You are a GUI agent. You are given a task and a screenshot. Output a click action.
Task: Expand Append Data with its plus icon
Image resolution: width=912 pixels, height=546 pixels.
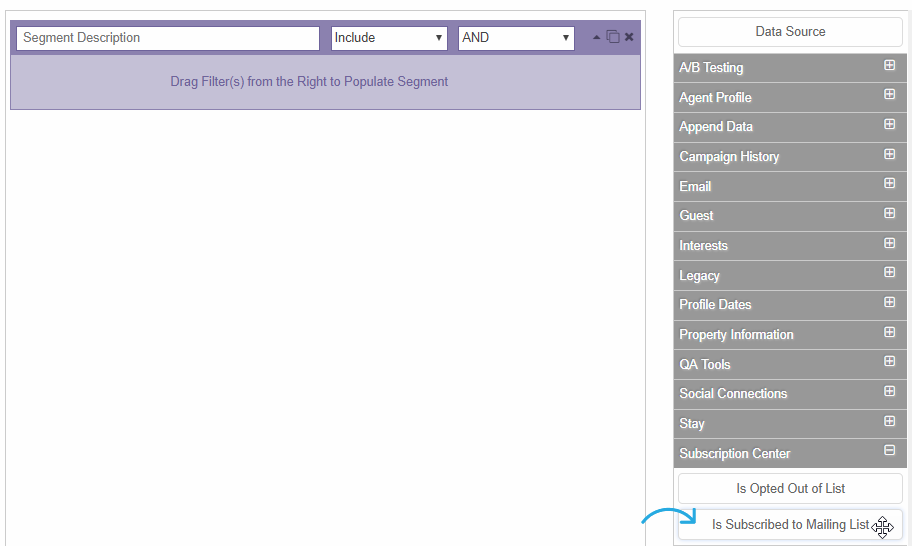tap(889, 124)
